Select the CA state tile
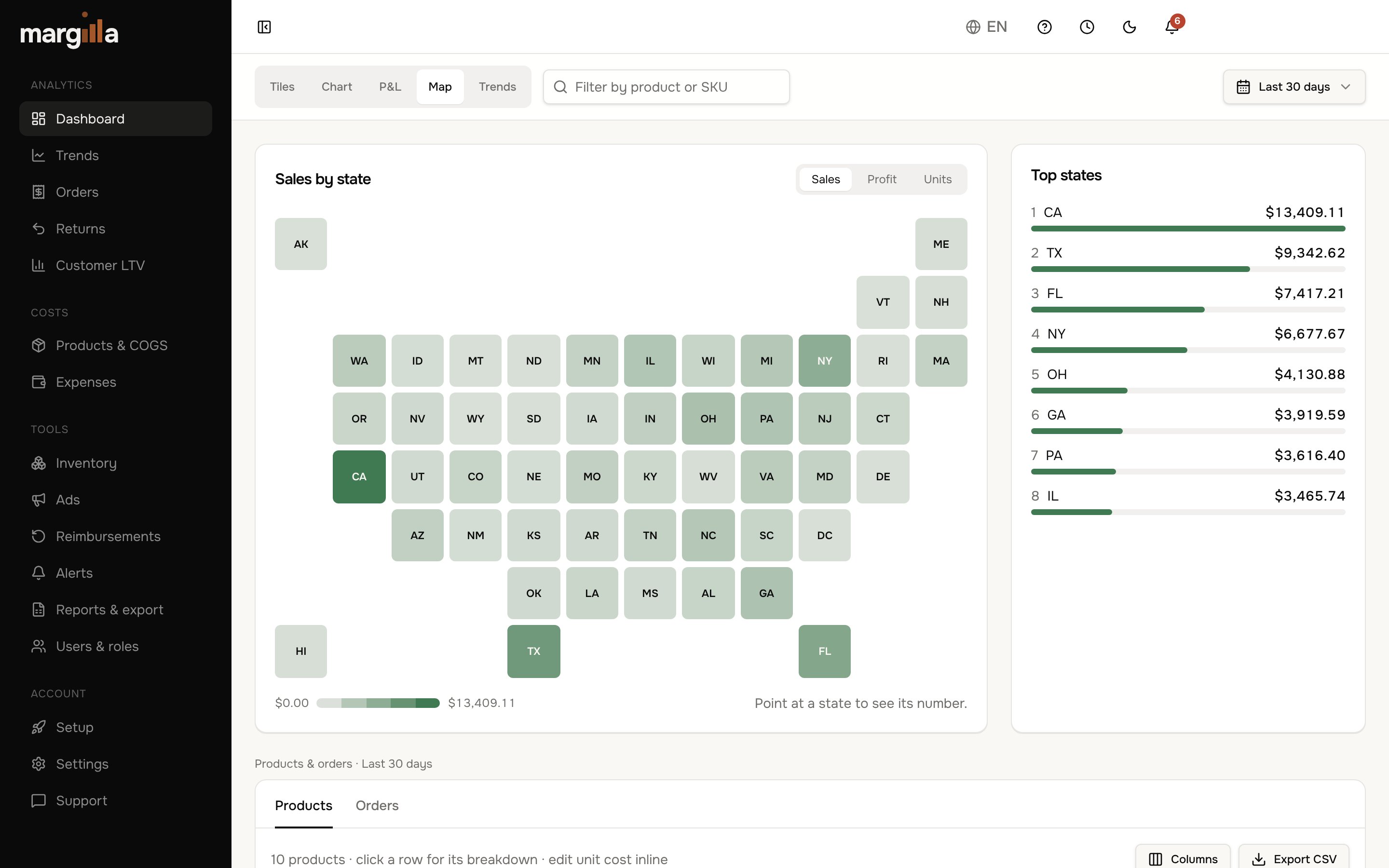The image size is (1389, 868). 359,476
